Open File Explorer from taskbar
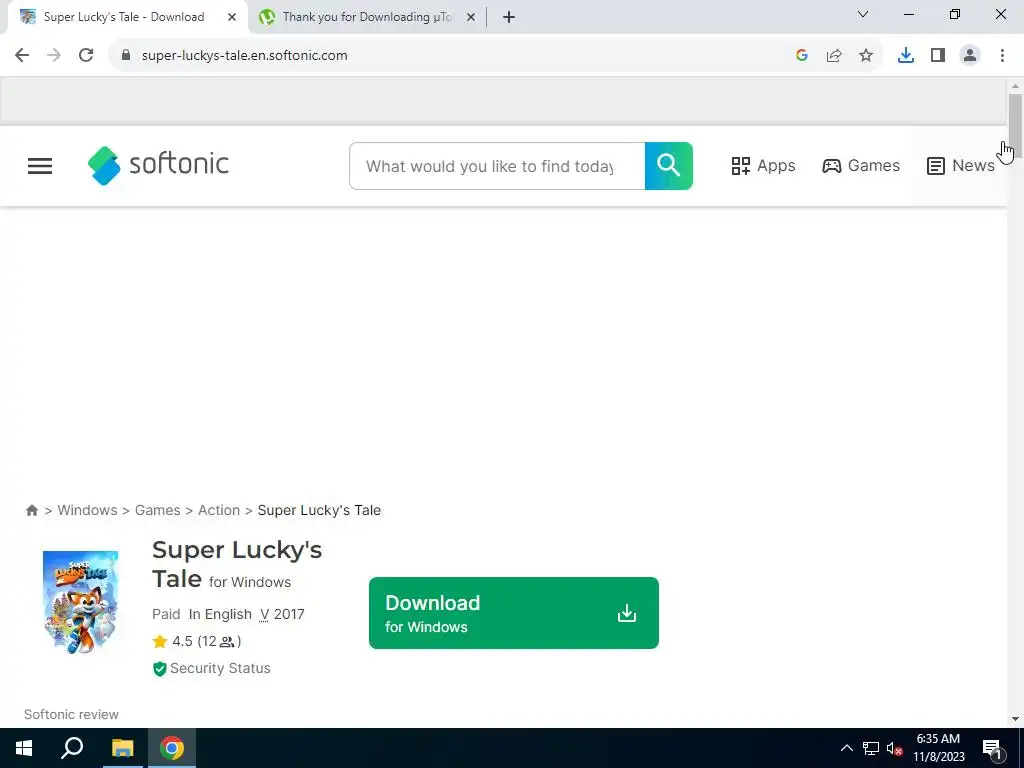Image resolution: width=1024 pixels, height=768 pixels. pyautogui.click(x=122, y=748)
